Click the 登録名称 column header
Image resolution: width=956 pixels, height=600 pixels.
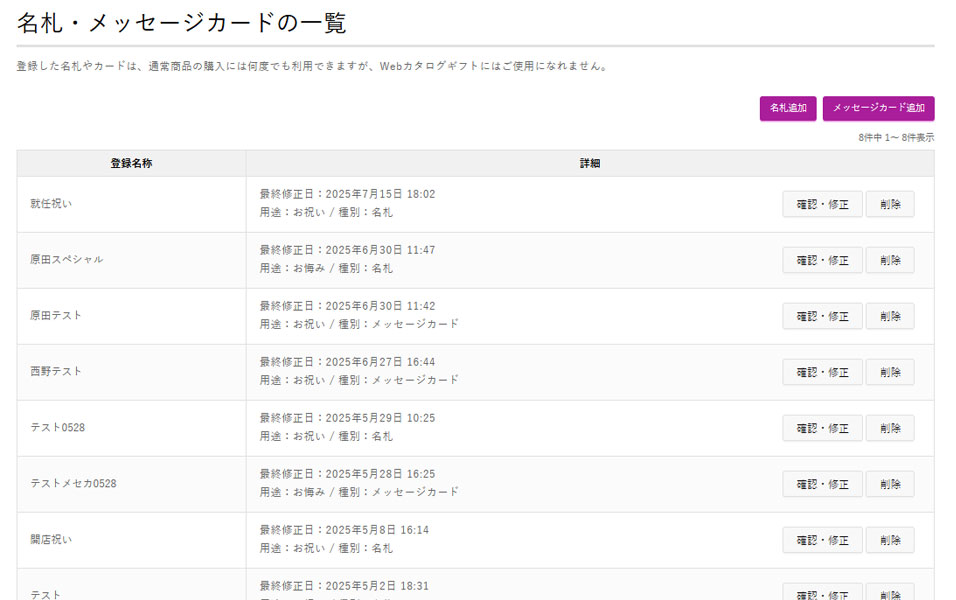point(131,163)
